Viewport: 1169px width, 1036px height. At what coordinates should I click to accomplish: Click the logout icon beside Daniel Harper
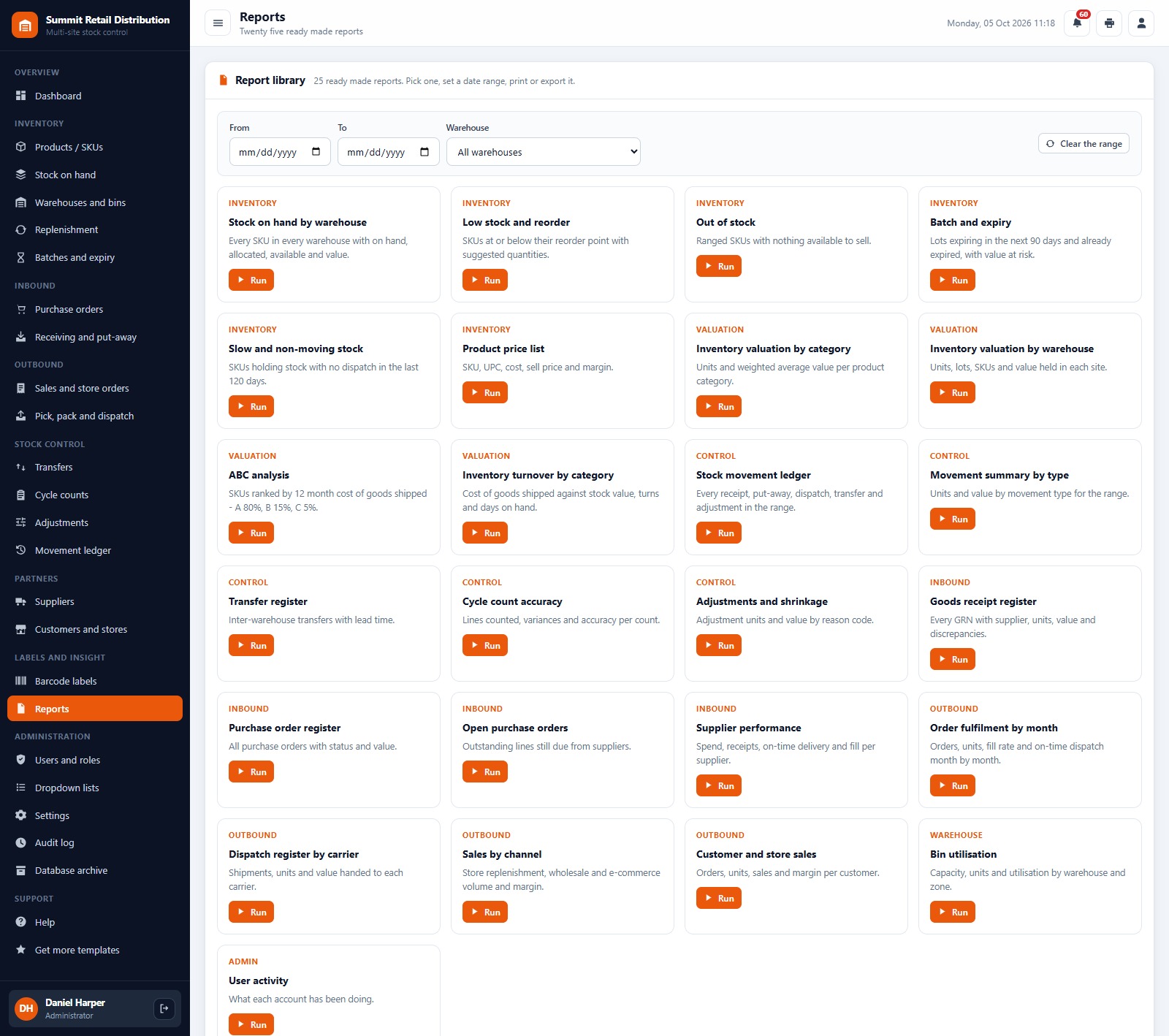[164, 1008]
